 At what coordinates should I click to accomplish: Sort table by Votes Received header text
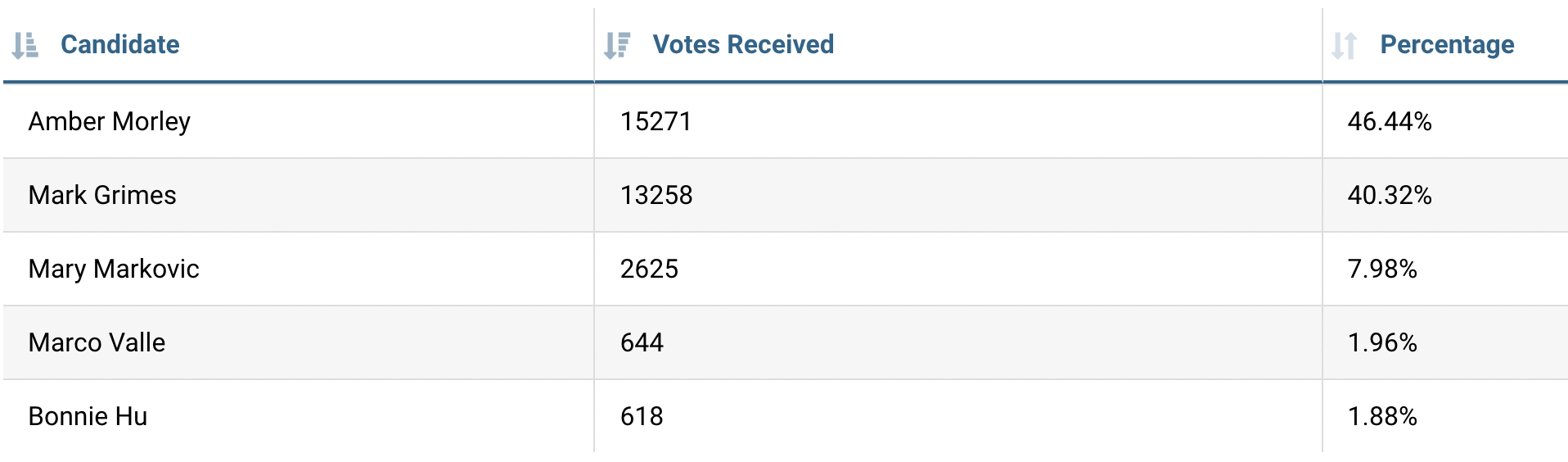click(743, 44)
